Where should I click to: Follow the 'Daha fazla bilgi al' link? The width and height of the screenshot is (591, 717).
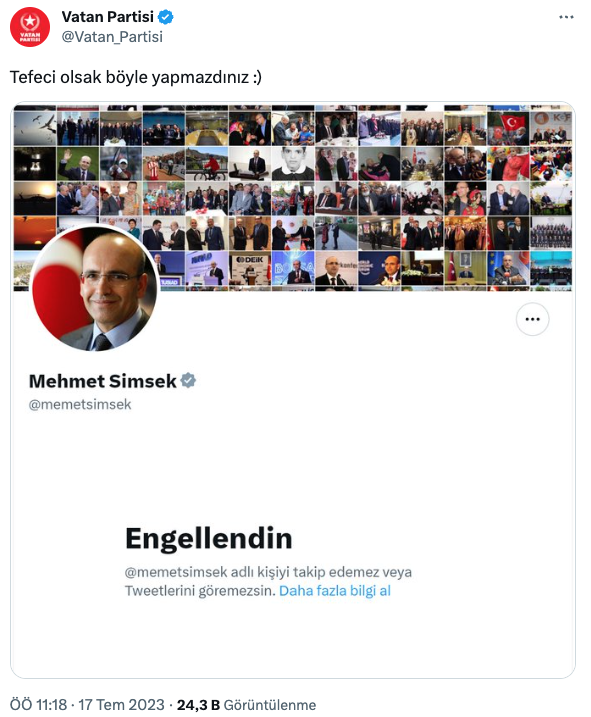335,591
